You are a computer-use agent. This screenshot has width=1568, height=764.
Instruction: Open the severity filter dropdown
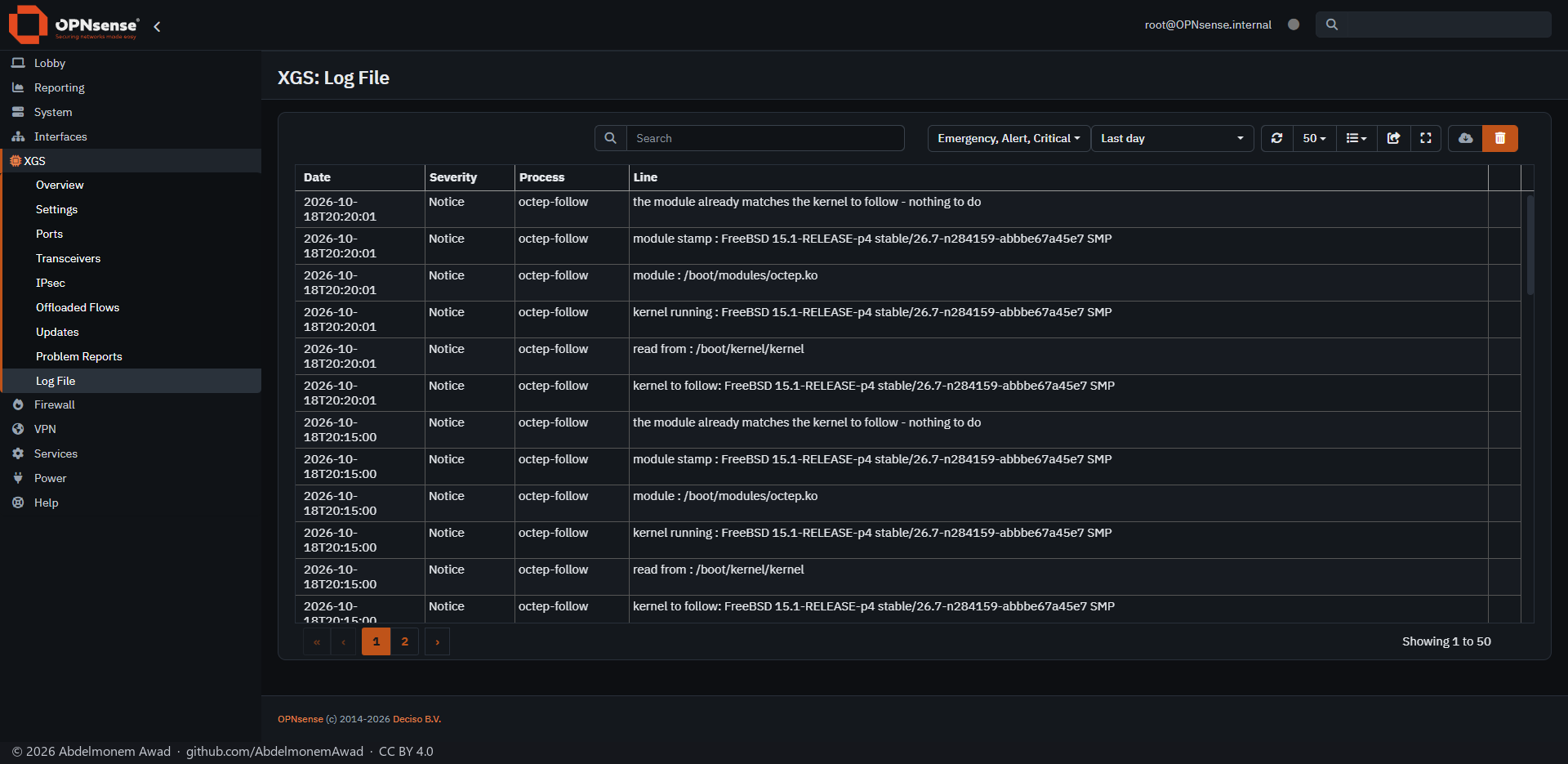pos(1009,138)
